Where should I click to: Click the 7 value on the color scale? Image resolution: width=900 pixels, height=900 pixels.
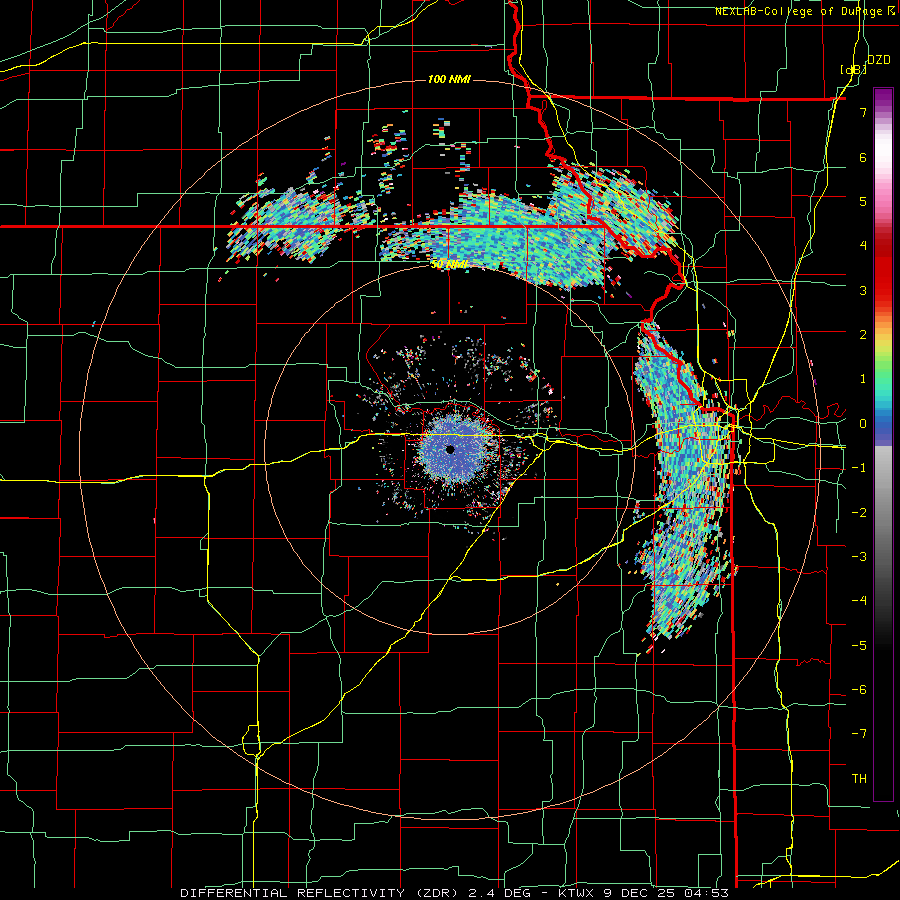tap(863, 112)
